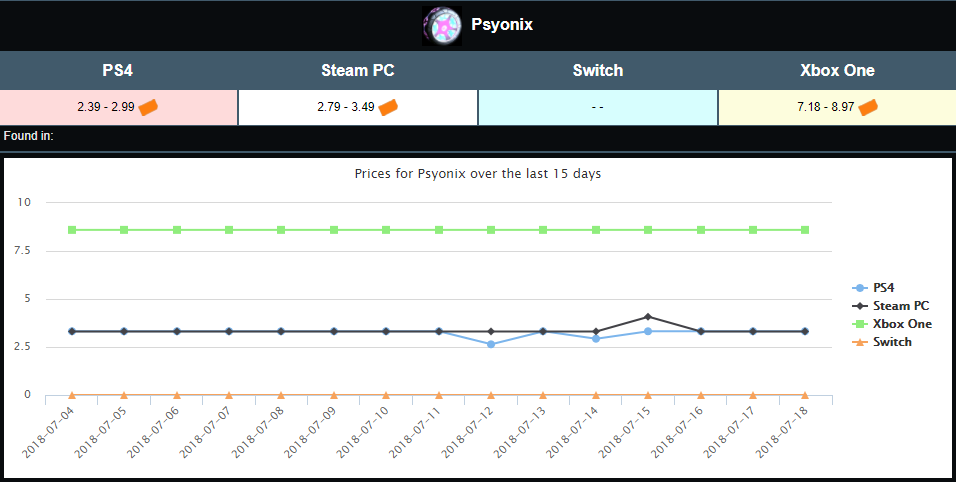Click the x-axis date label 2018-07-18
956x482 pixels.
tap(781, 433)
